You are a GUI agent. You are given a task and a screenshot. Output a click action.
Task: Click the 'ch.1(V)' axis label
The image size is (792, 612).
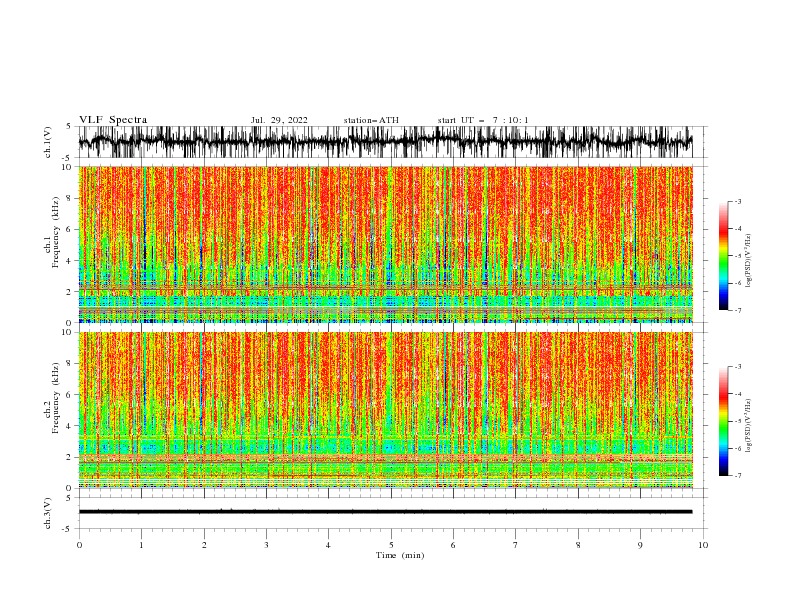(48, 142)
